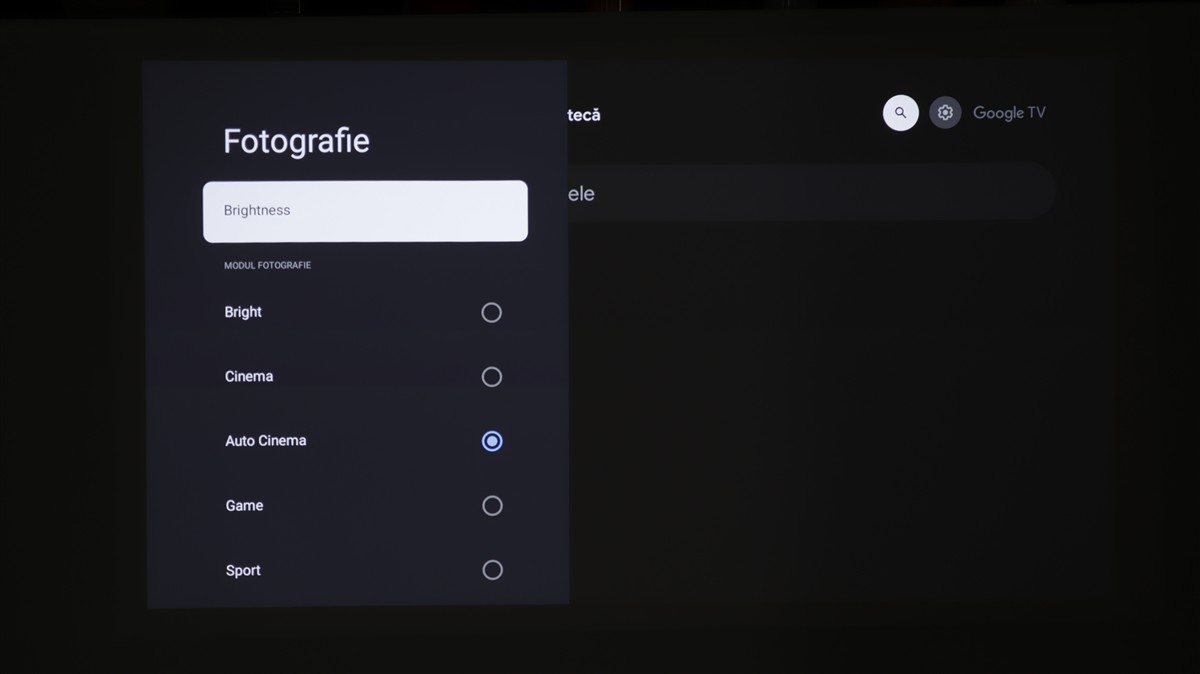Screen dimensions: 1200x674
Task: Open the highlighted Brightness menu row
Action: pyautogui.click(x=365, y=211)
